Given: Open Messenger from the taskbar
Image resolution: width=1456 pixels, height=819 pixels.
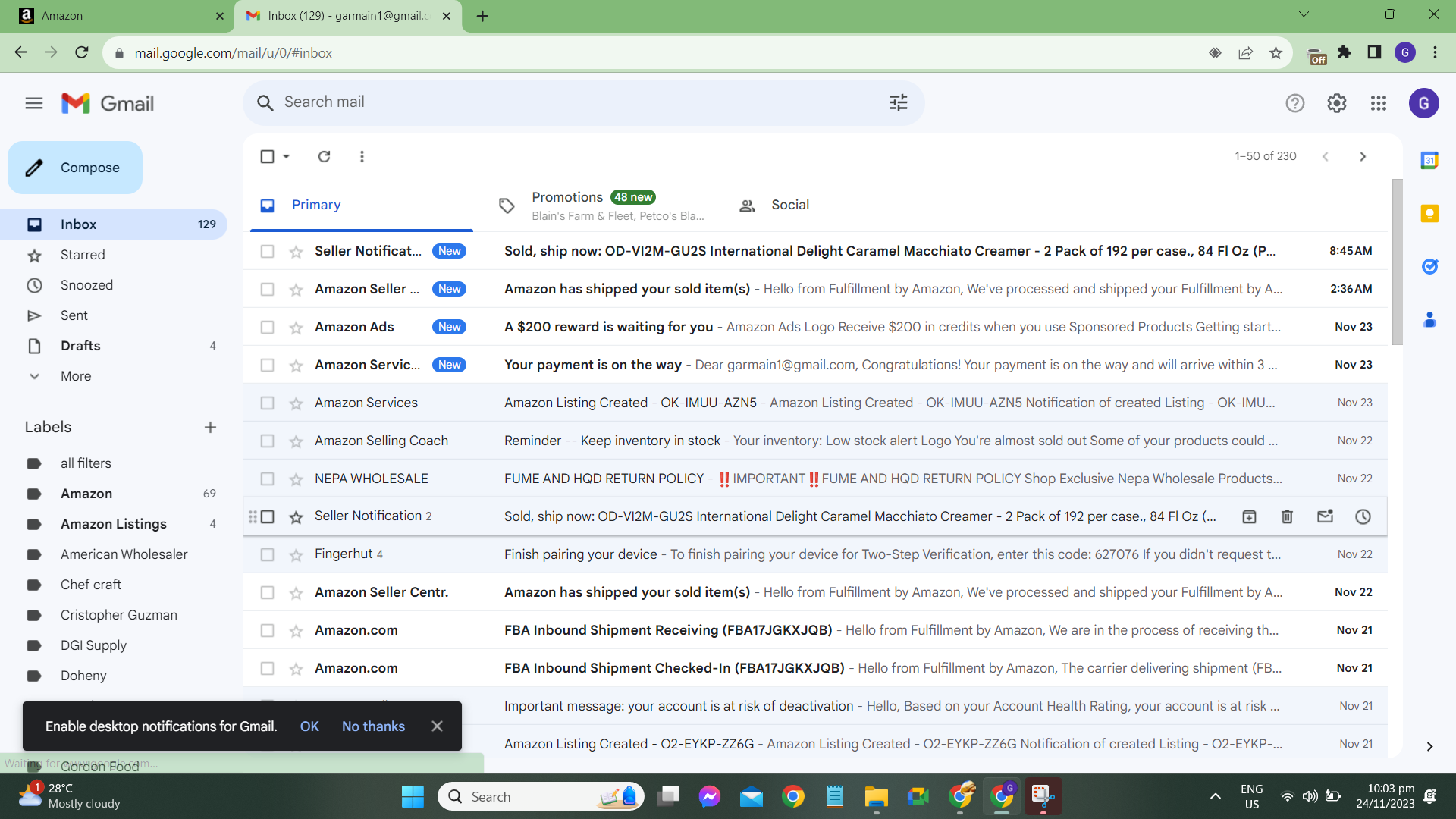Looking at the screenshot, I should tap(710, 797).
